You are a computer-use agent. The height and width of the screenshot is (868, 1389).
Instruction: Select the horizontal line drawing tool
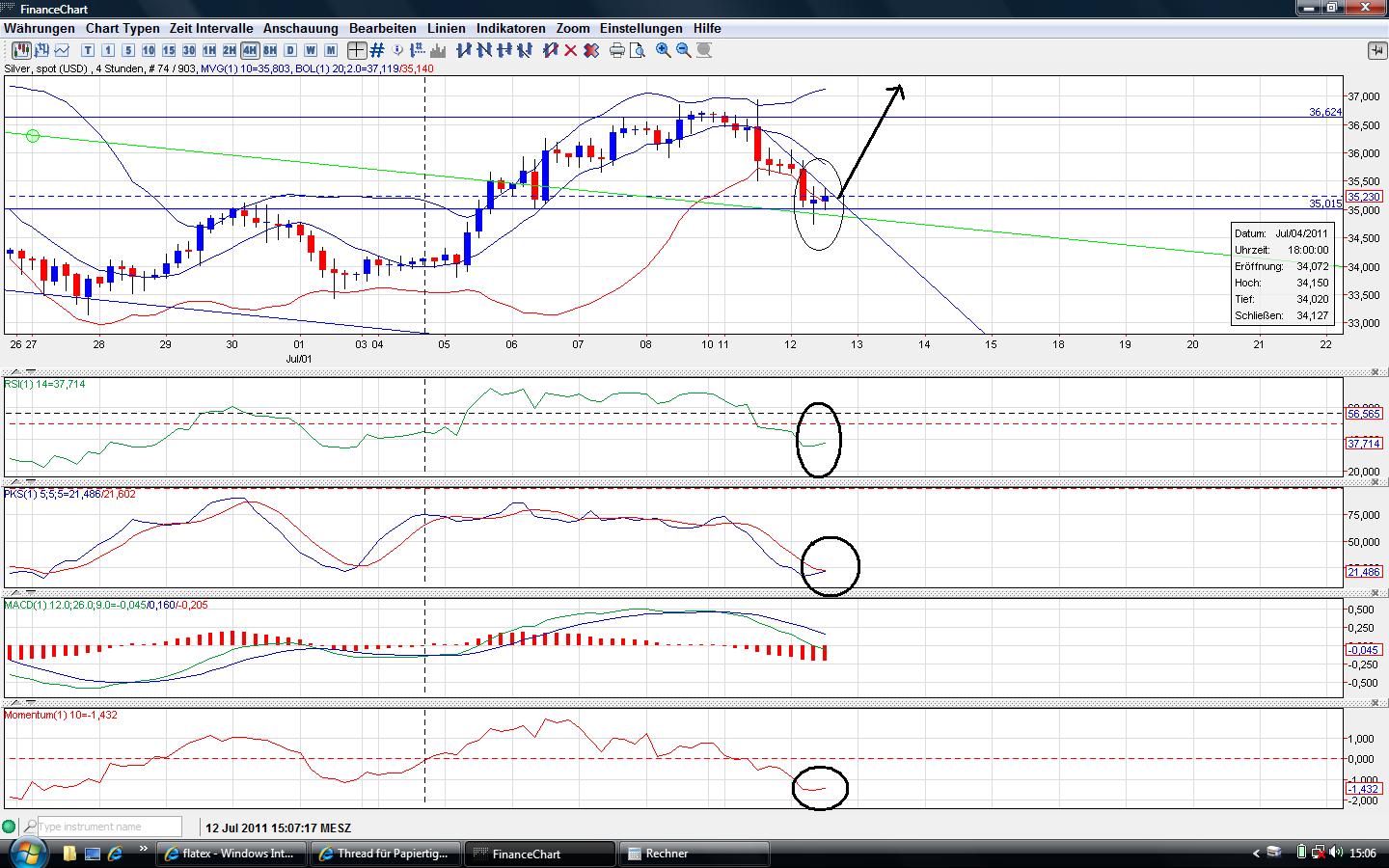(504, 50)
